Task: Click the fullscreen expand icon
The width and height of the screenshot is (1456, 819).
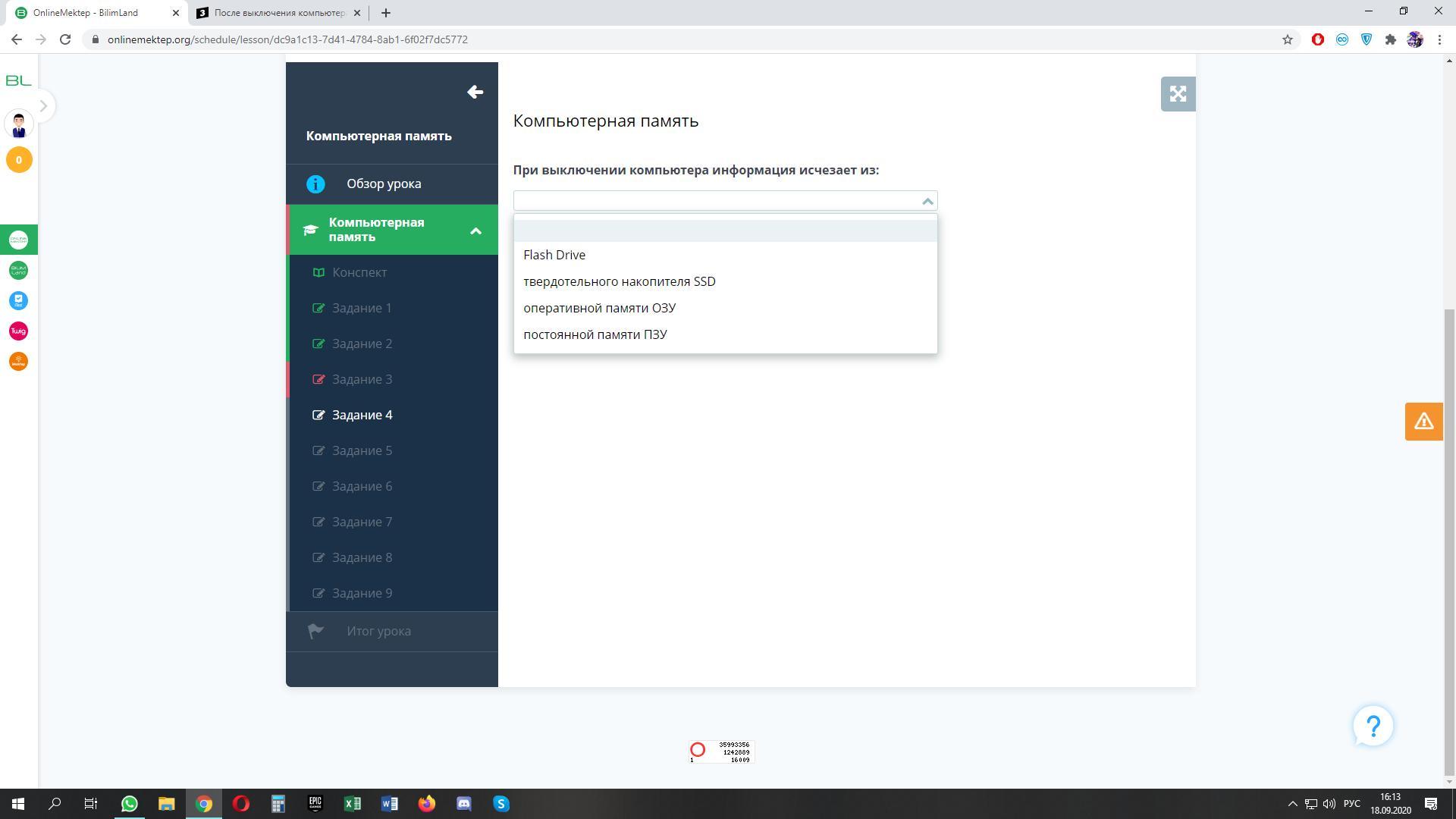Action: (1178, 94)
